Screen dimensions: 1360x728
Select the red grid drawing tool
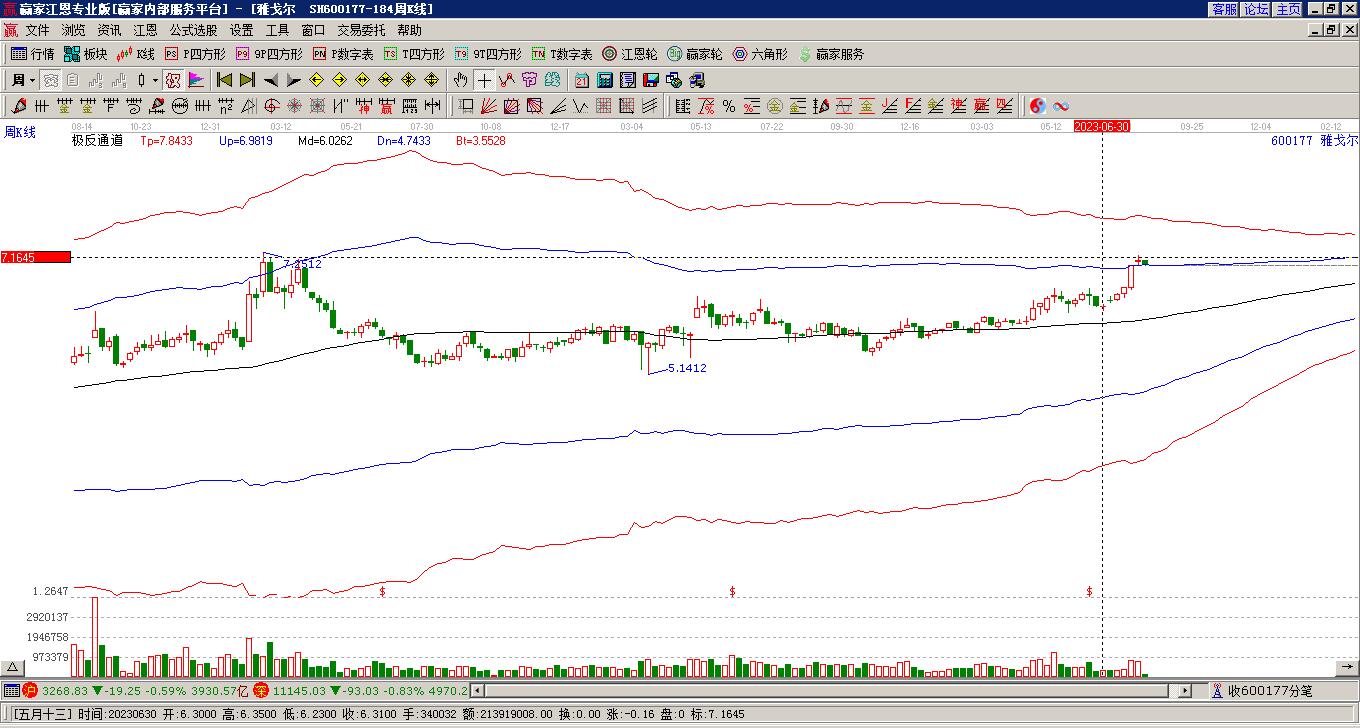605,106
